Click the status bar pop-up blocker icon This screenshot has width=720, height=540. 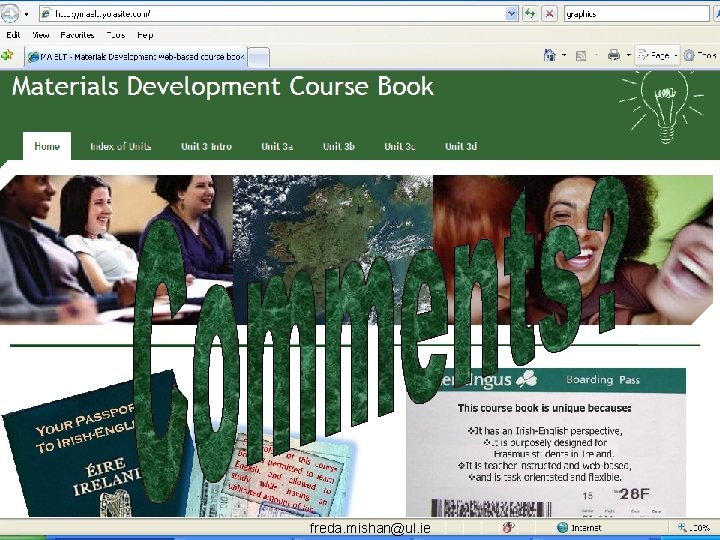point(509,528)
